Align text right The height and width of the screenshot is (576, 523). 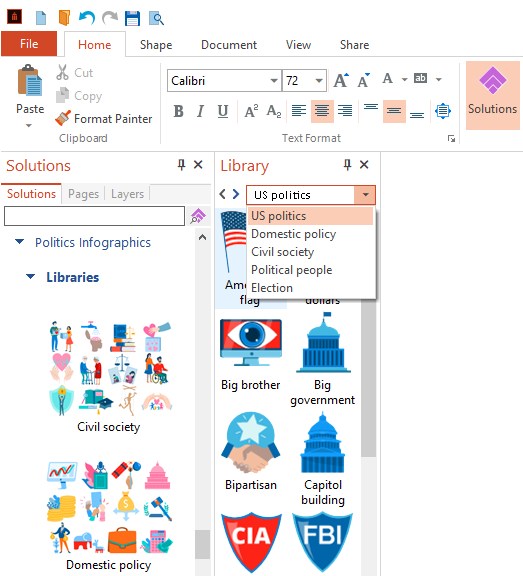[x=345, y=111]
